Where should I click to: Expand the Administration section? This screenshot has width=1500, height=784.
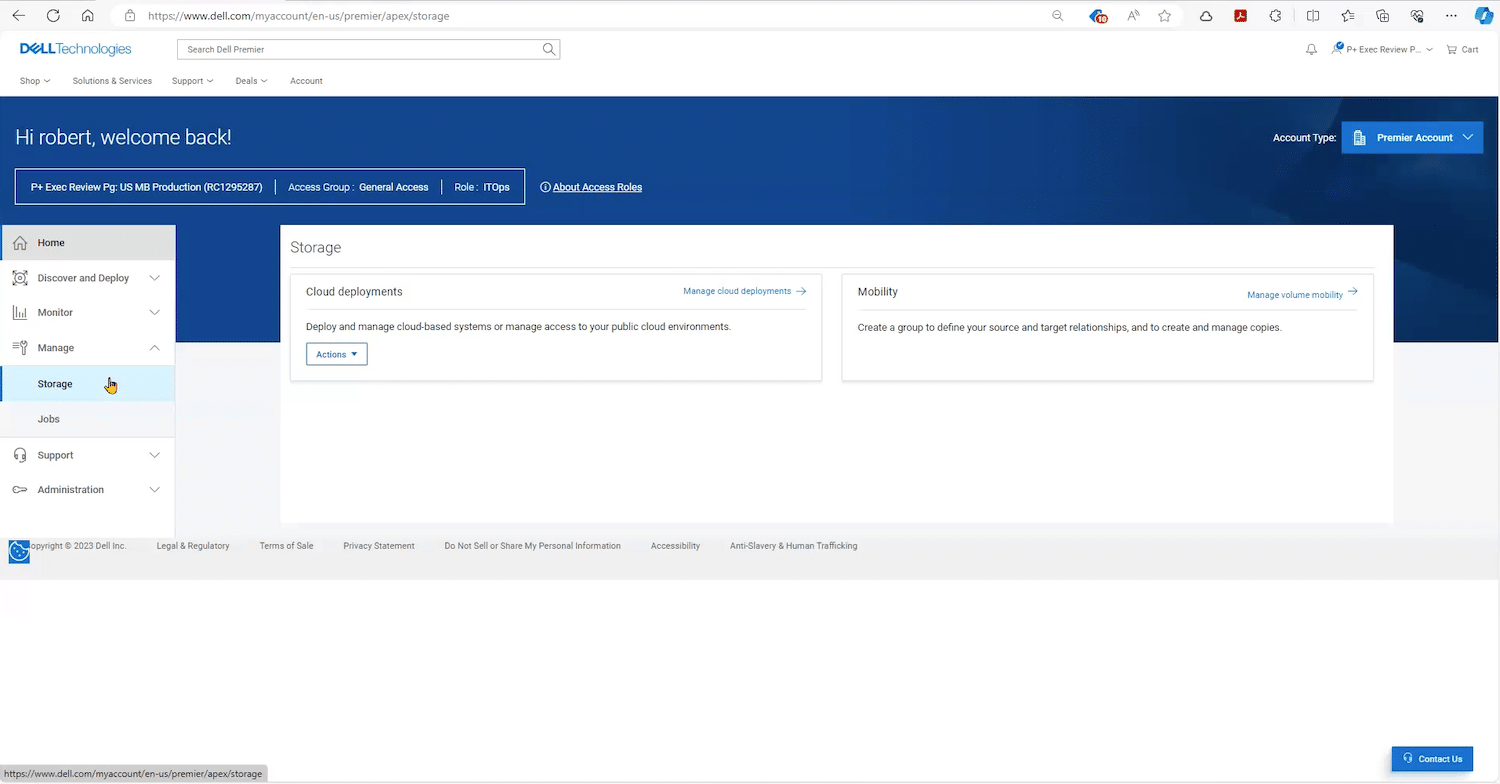pos(154,490)
